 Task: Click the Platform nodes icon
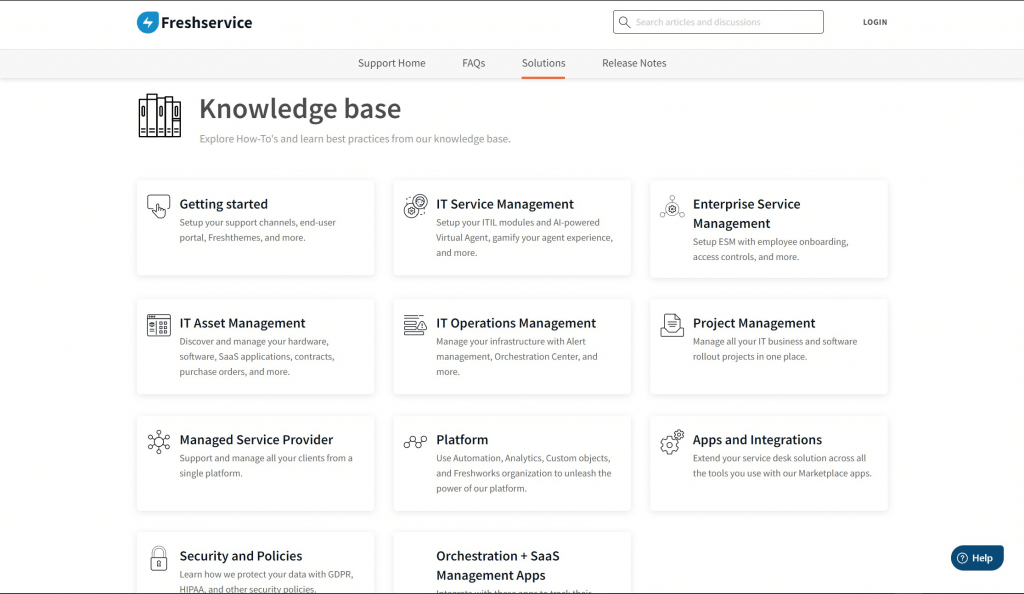pos(415,442)
